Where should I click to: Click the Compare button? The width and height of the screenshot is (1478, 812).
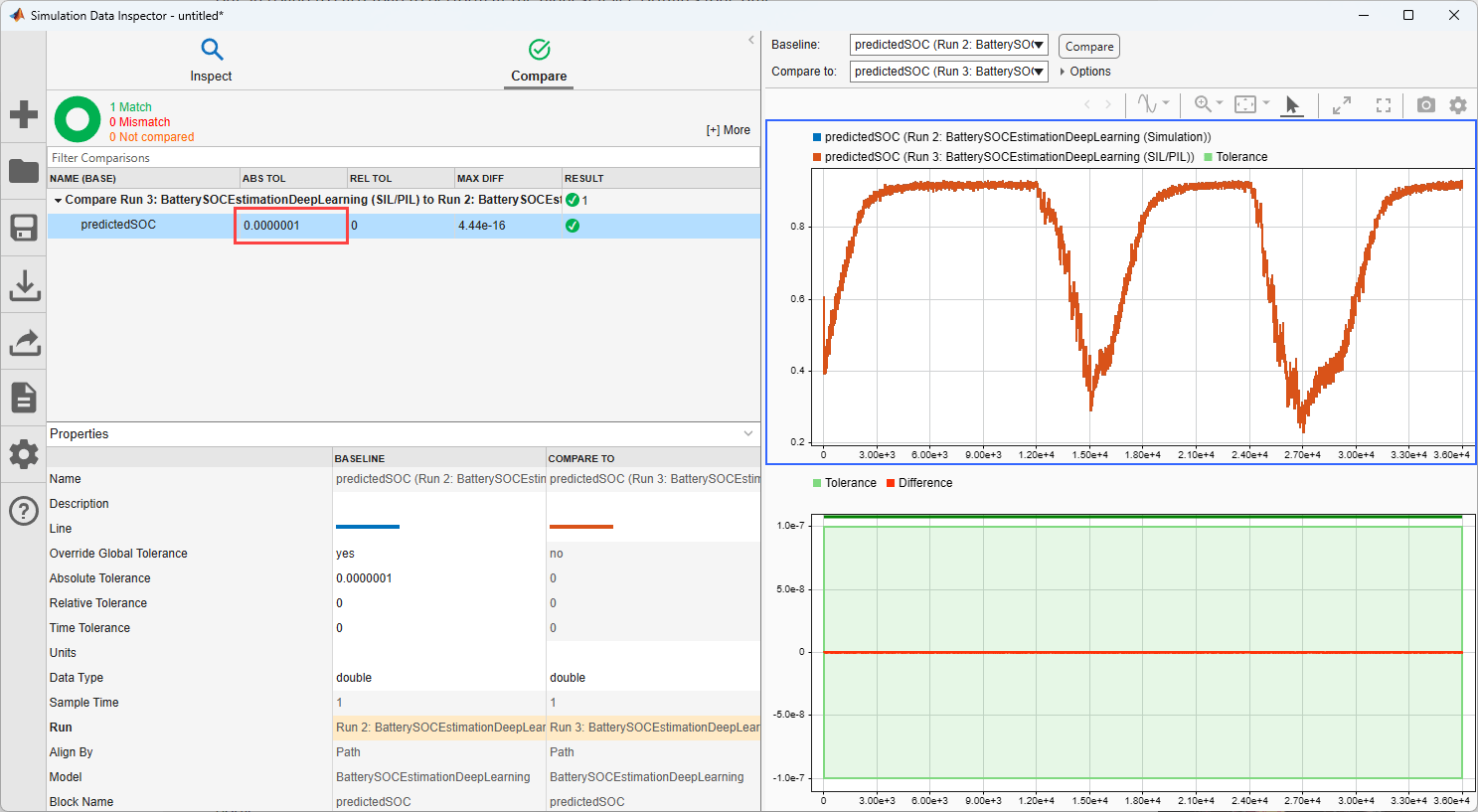coord(1088,46)
